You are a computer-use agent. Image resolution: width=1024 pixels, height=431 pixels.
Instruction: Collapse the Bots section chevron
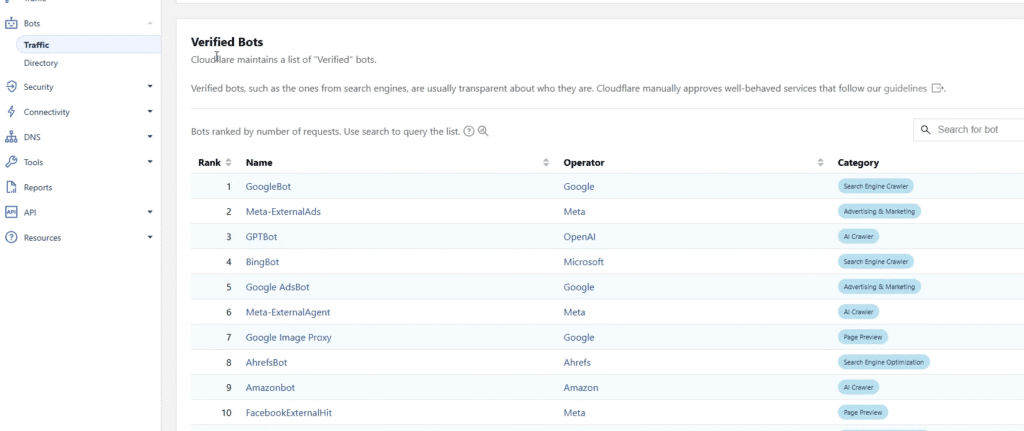tap(150, 24)
